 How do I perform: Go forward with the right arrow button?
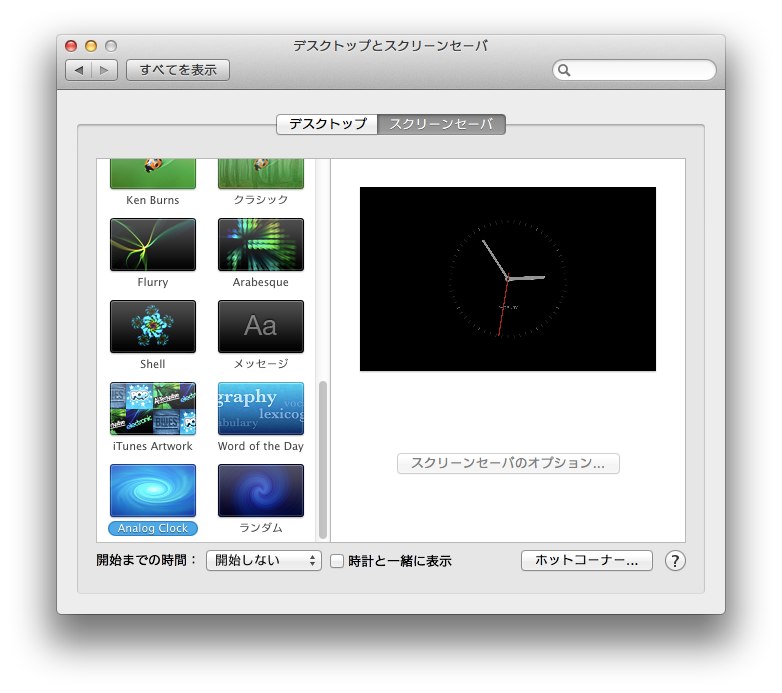pyautogui.click(x=104, y=70)
